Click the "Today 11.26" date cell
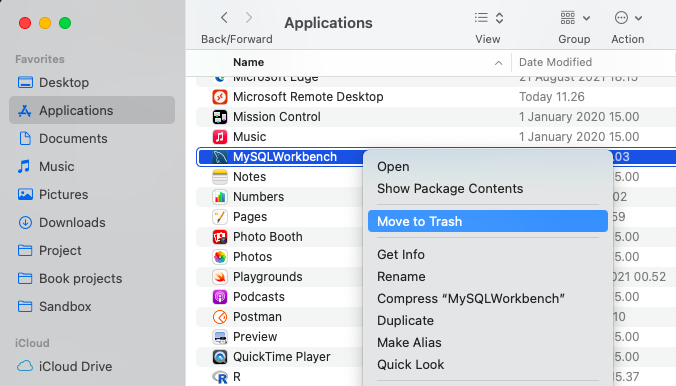Viewport: 676px width, 386px height. coord(552,97)
